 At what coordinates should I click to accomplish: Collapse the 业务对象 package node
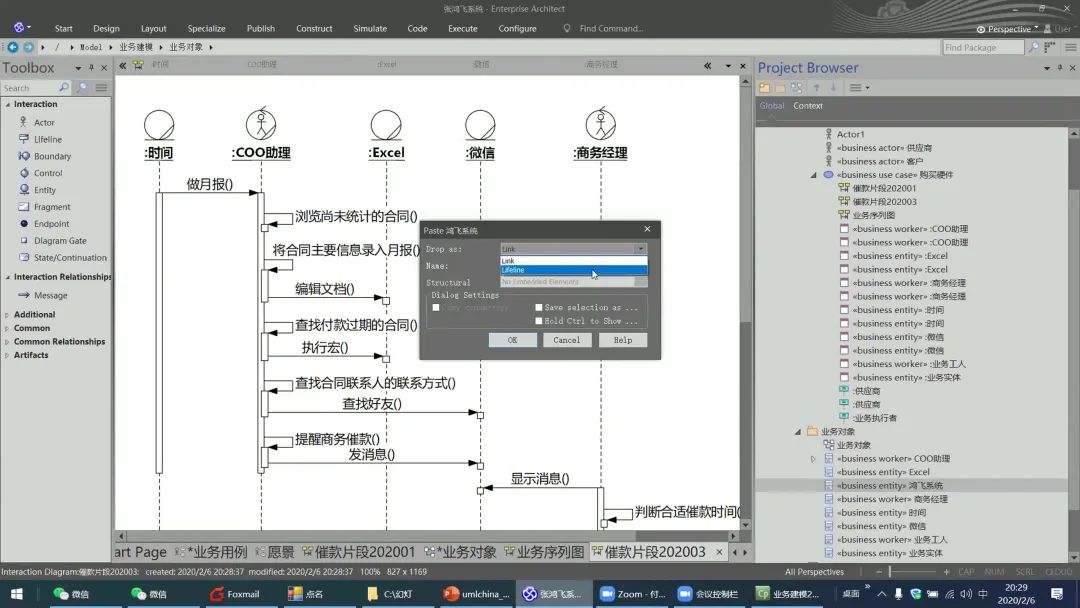(x=798, y=432)
